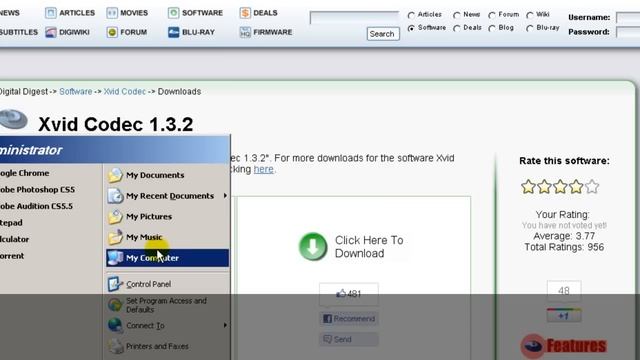Open uTorrent from Start menu
This screenshot has height=360, width=640.
(12, 256)
